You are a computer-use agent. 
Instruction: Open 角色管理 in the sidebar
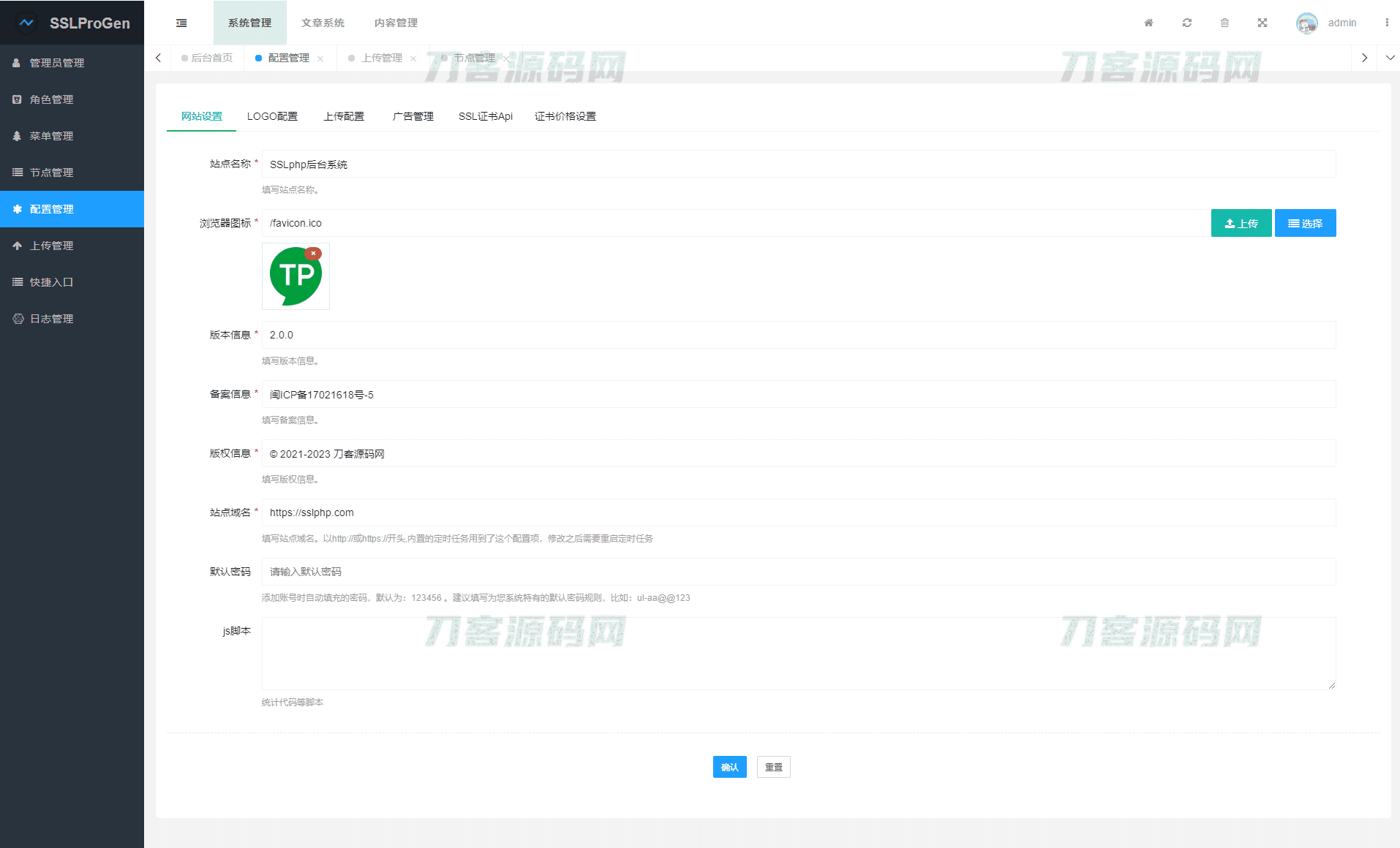pos(72,99)
